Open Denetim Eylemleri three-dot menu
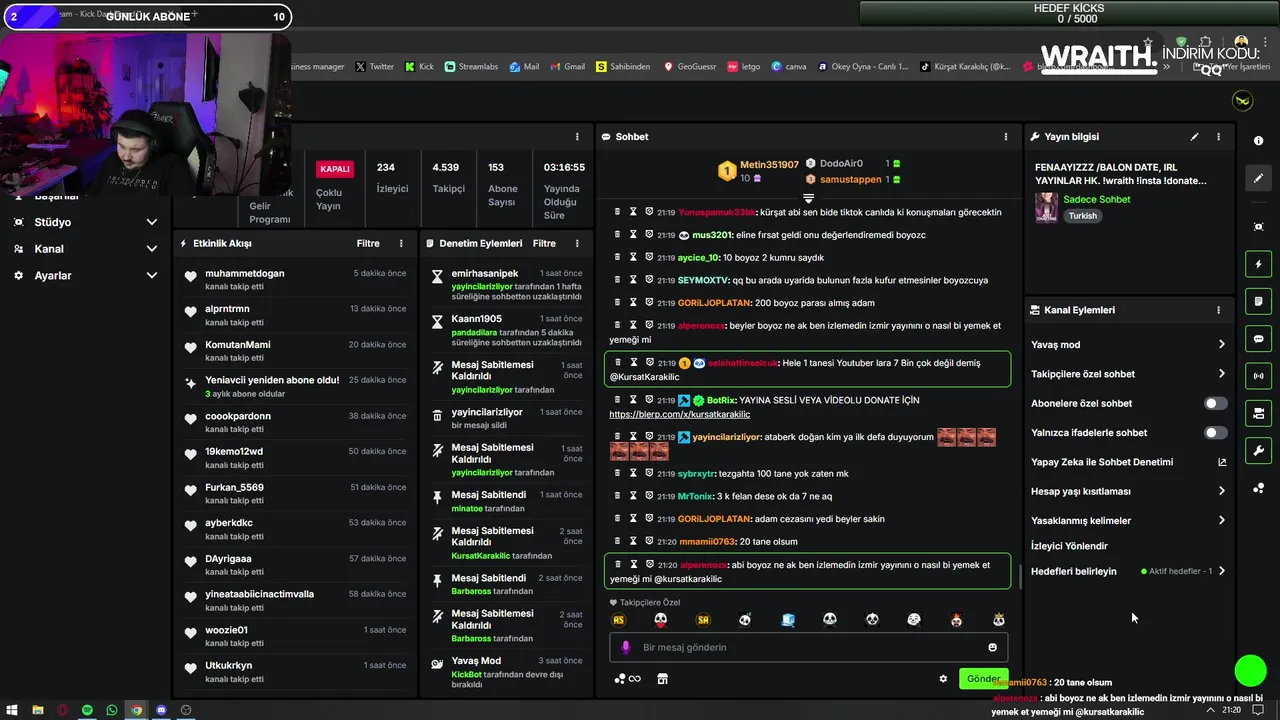 pos(577,243)
